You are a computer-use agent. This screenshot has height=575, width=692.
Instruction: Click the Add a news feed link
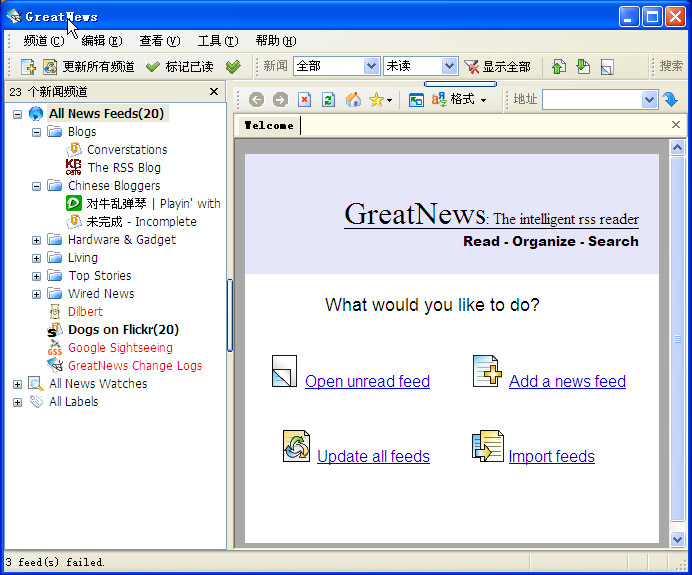pyautogui.click(x=567, y=381)
